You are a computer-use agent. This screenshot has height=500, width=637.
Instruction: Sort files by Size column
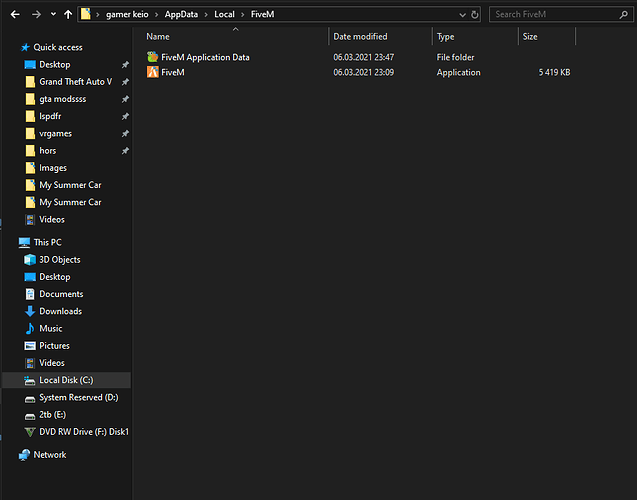point(530,37)
